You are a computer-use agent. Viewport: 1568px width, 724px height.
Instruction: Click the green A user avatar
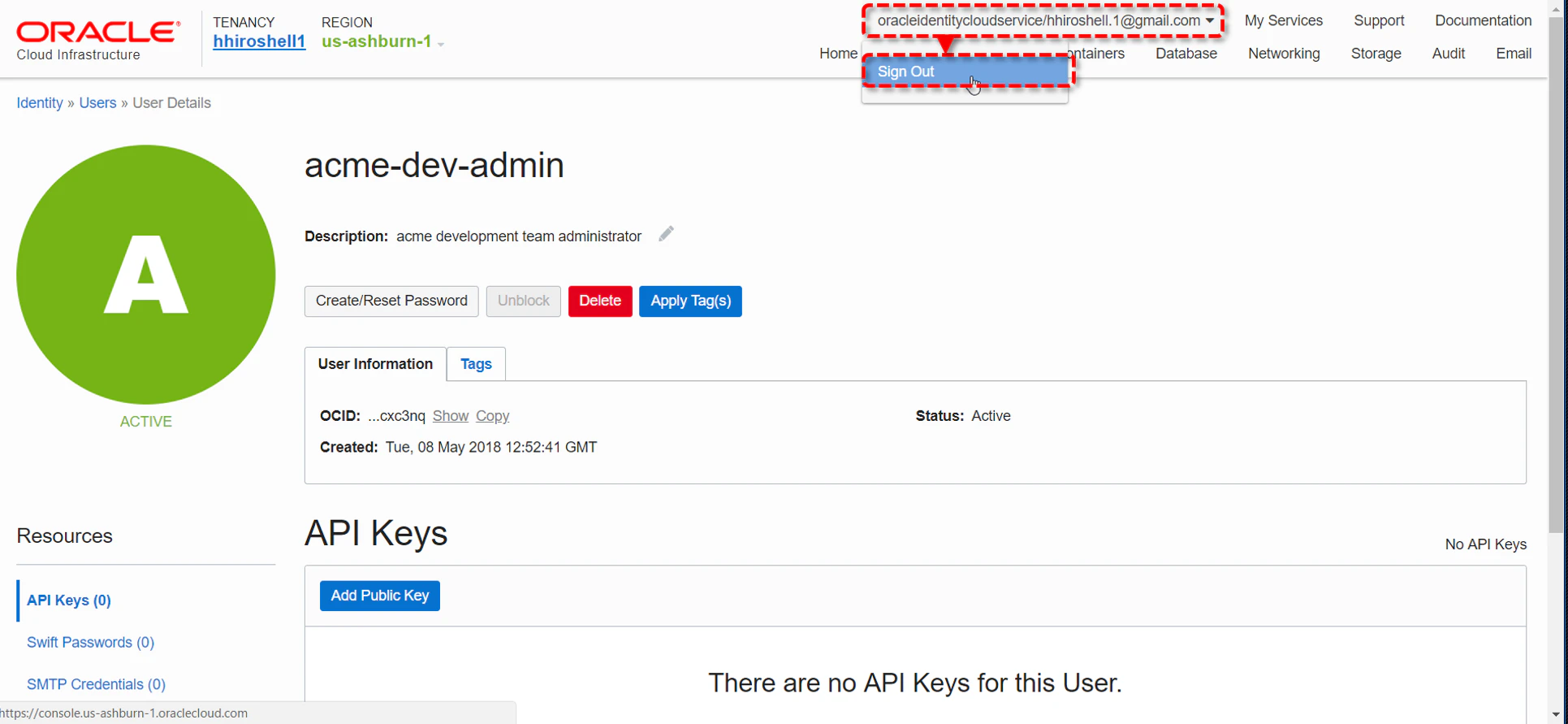146,274
